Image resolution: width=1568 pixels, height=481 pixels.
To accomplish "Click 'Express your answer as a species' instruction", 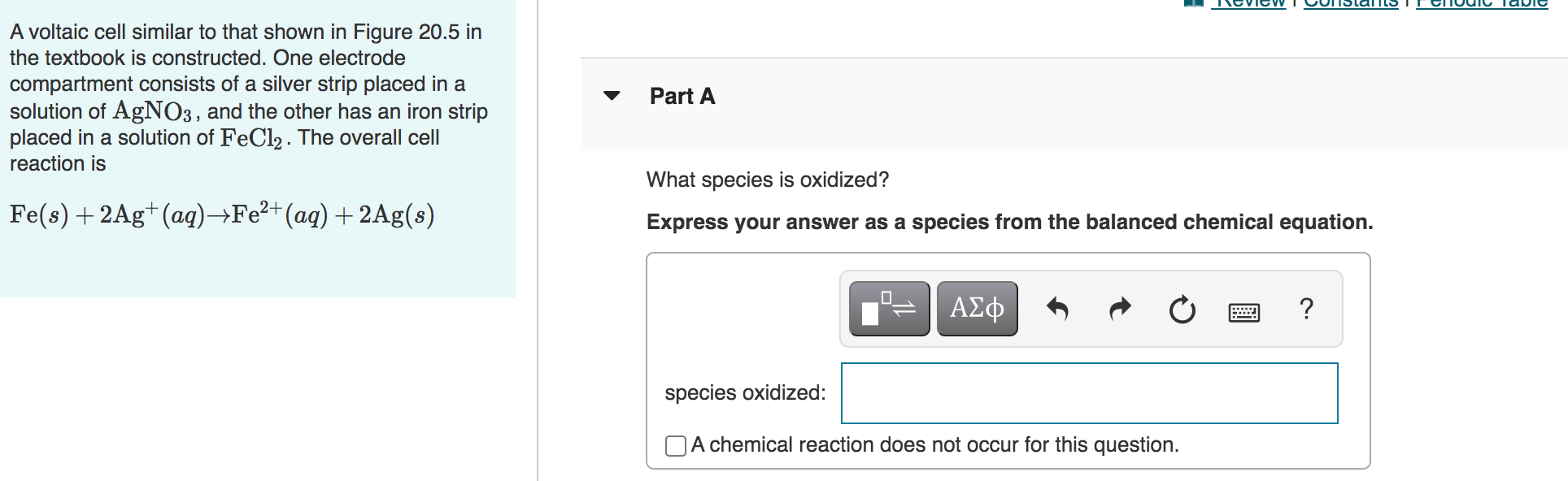I will [1009, 222].
